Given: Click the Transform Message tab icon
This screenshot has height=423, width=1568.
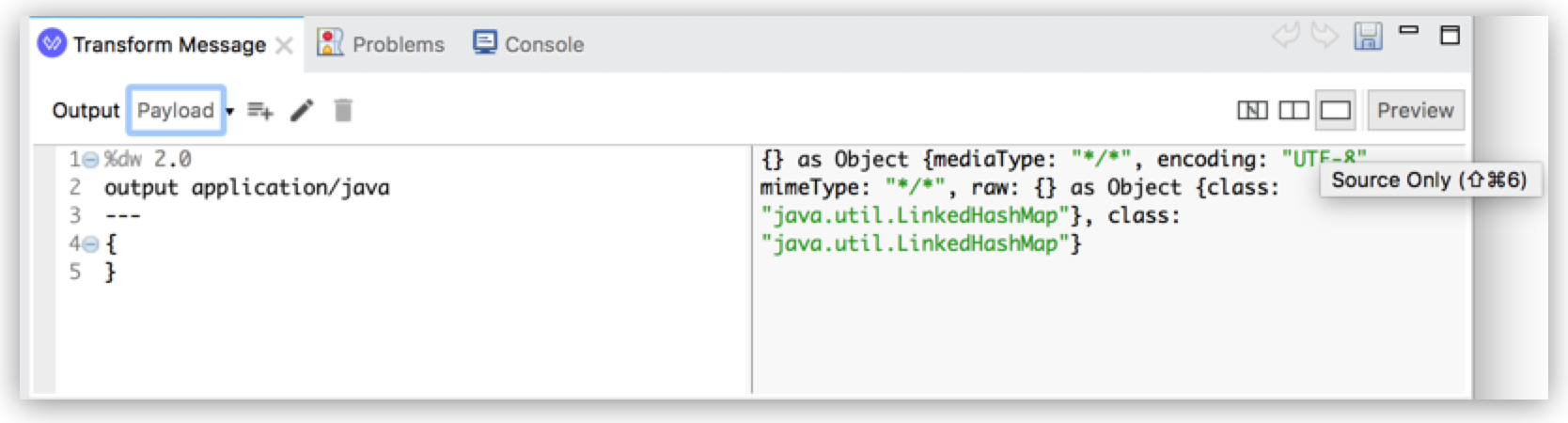Looking at the screenshot, I should tap(52, 43).
